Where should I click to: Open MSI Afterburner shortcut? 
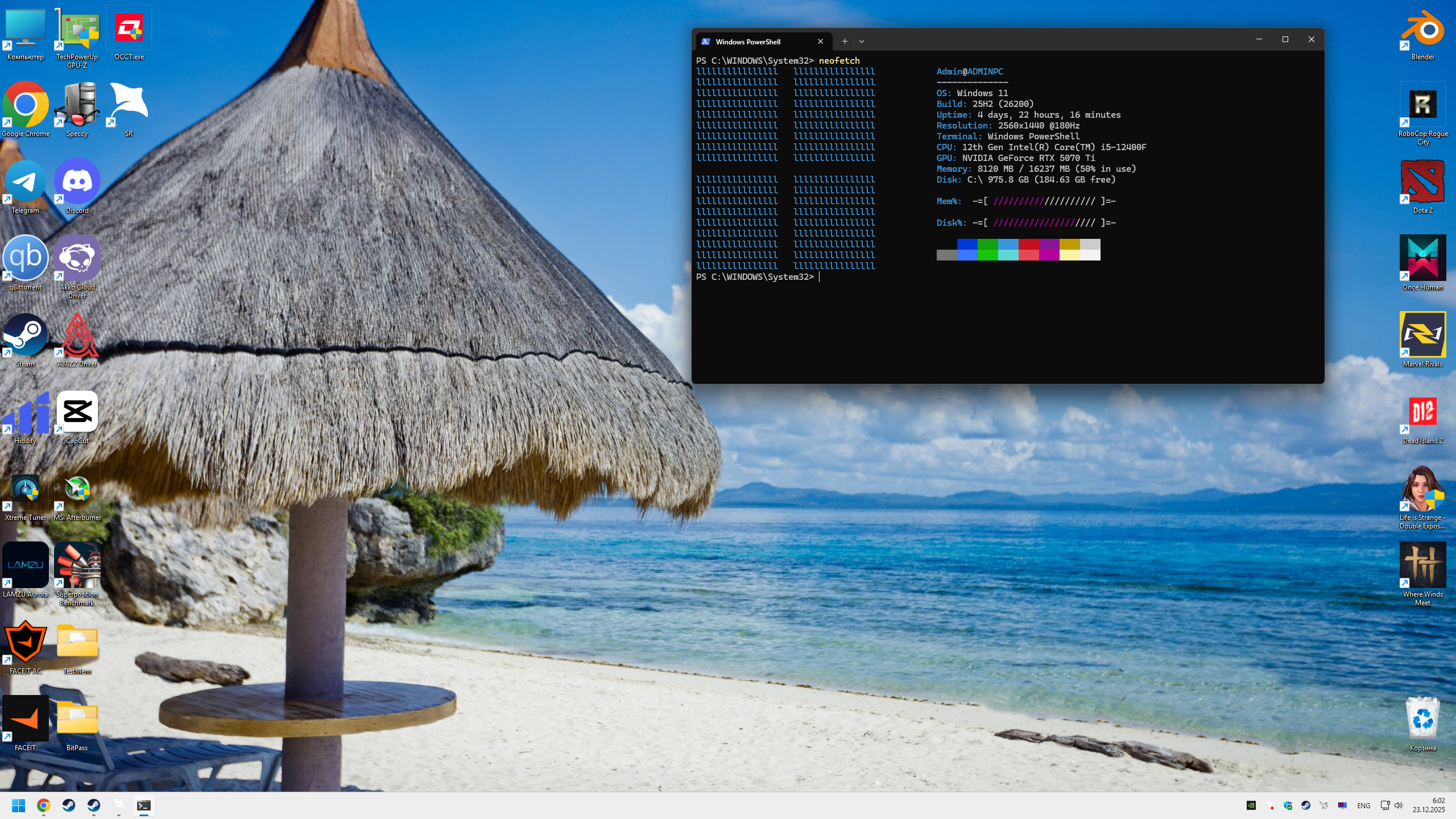(77, 489)
